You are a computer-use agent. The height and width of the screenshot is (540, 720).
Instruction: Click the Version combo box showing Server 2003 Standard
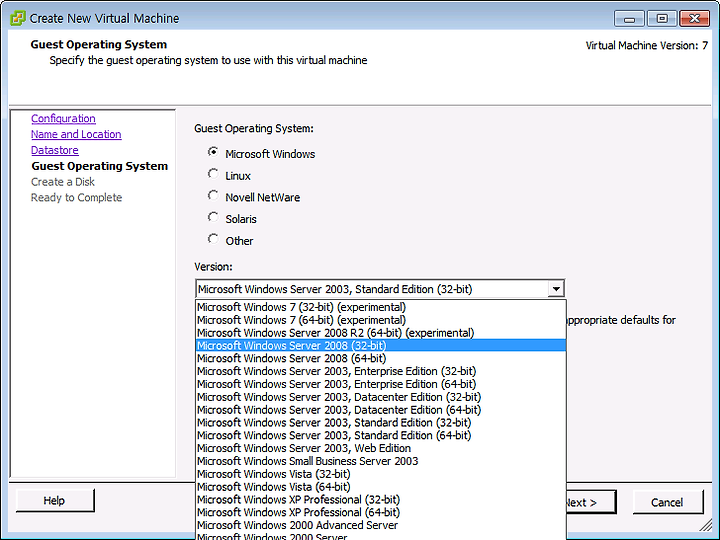tap(380, 289)
